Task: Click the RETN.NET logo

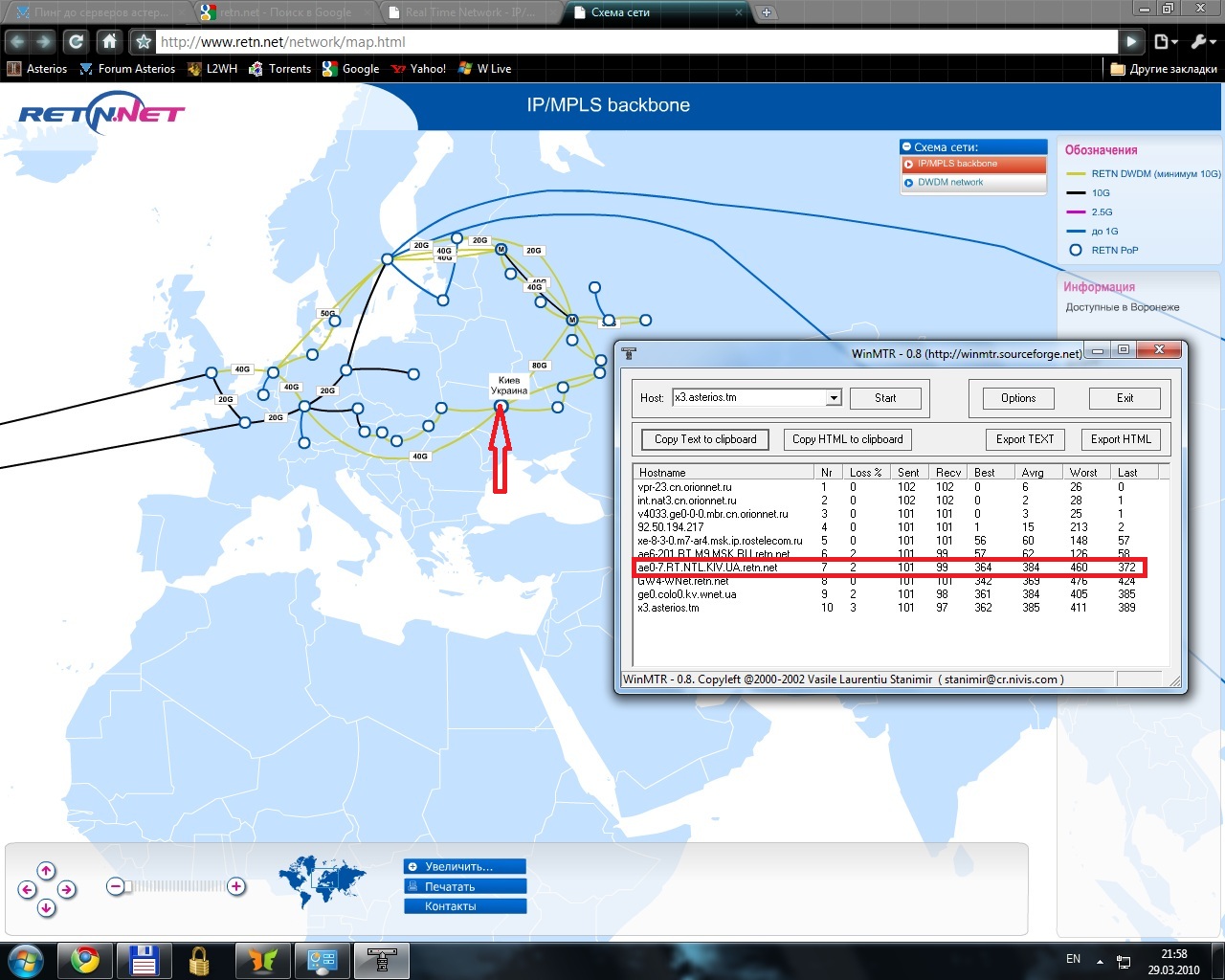Action: 101,112
